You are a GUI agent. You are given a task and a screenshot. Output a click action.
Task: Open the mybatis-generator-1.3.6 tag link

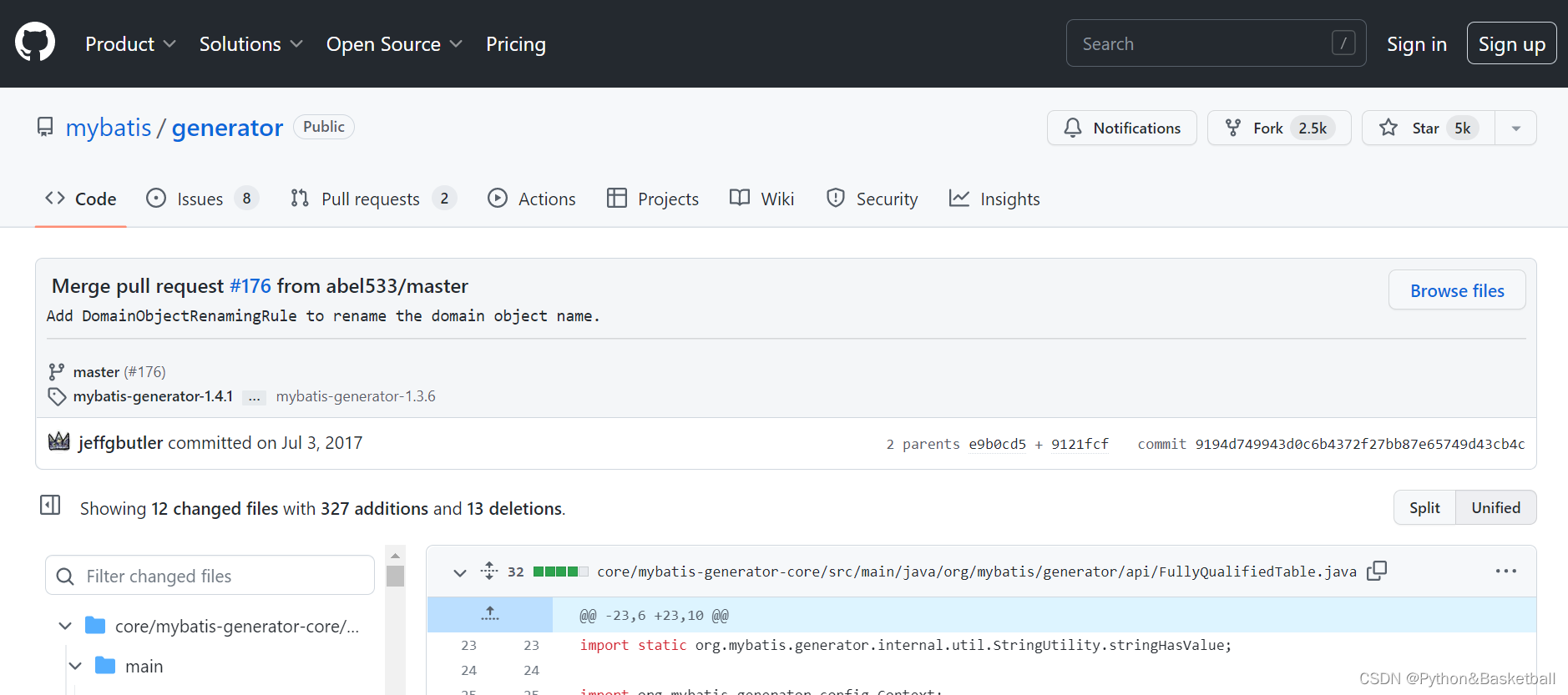coord(356,396)
